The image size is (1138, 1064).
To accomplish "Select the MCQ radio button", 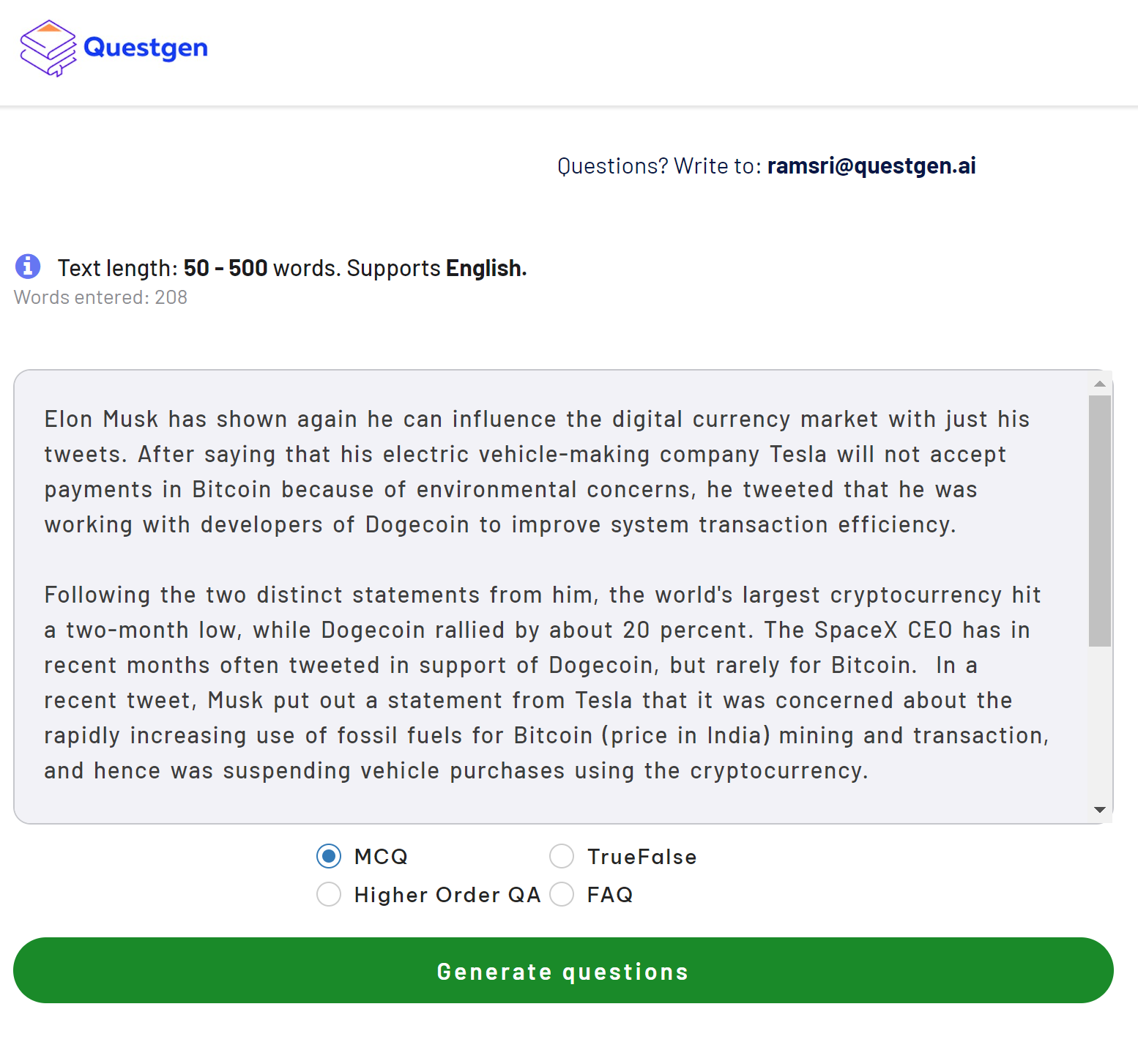I will (x=329, y=855).
